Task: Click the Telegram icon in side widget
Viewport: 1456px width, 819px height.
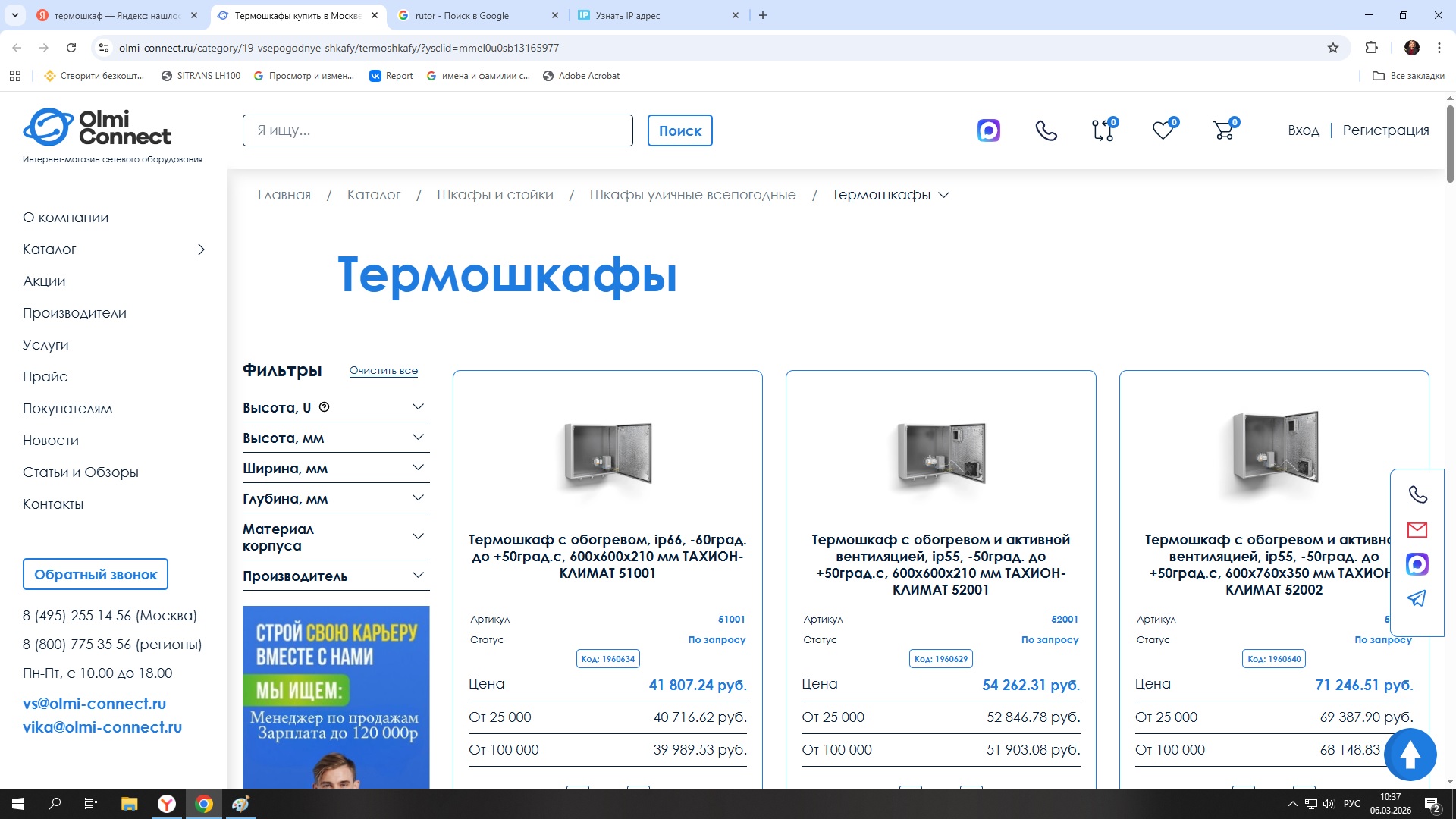Action: [1417, 598]
